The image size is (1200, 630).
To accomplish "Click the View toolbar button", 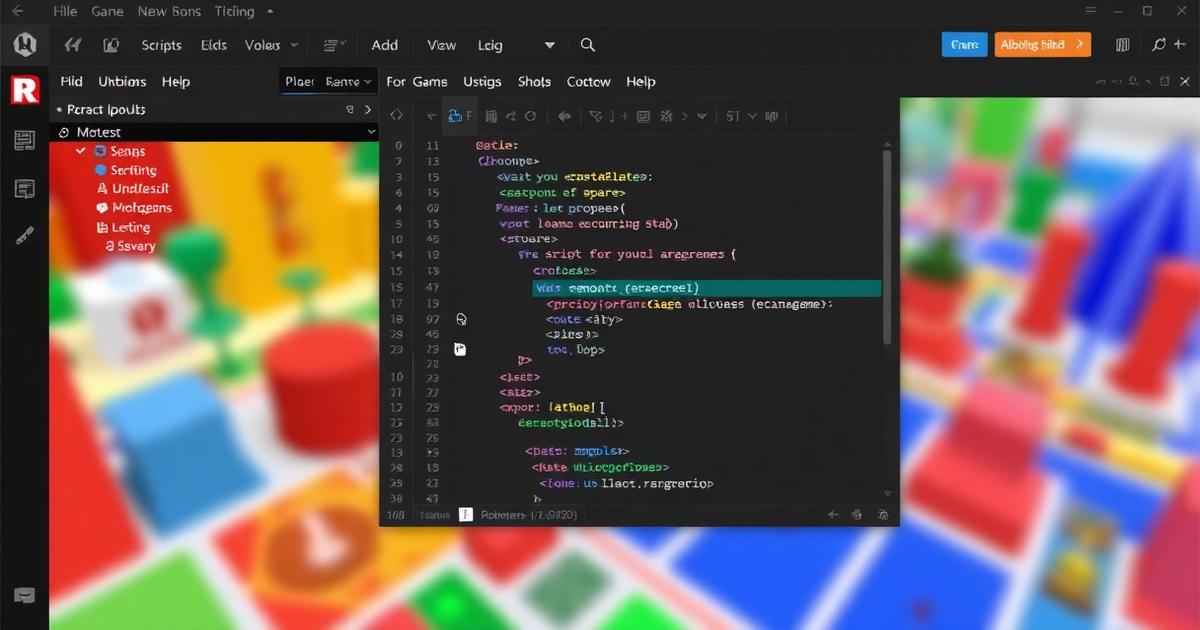I will 441,45.
